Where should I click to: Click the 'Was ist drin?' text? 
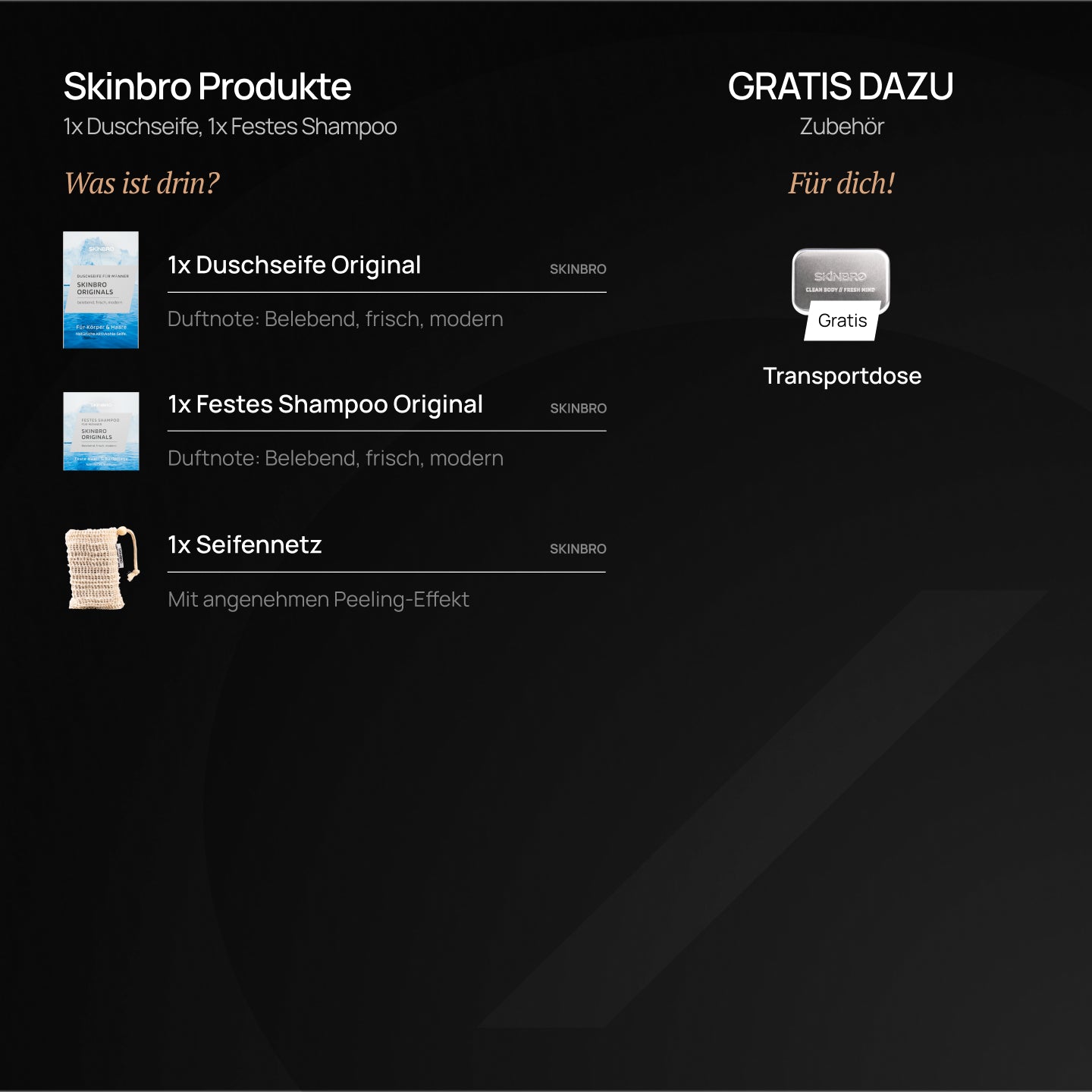click(x=142, y=183)
